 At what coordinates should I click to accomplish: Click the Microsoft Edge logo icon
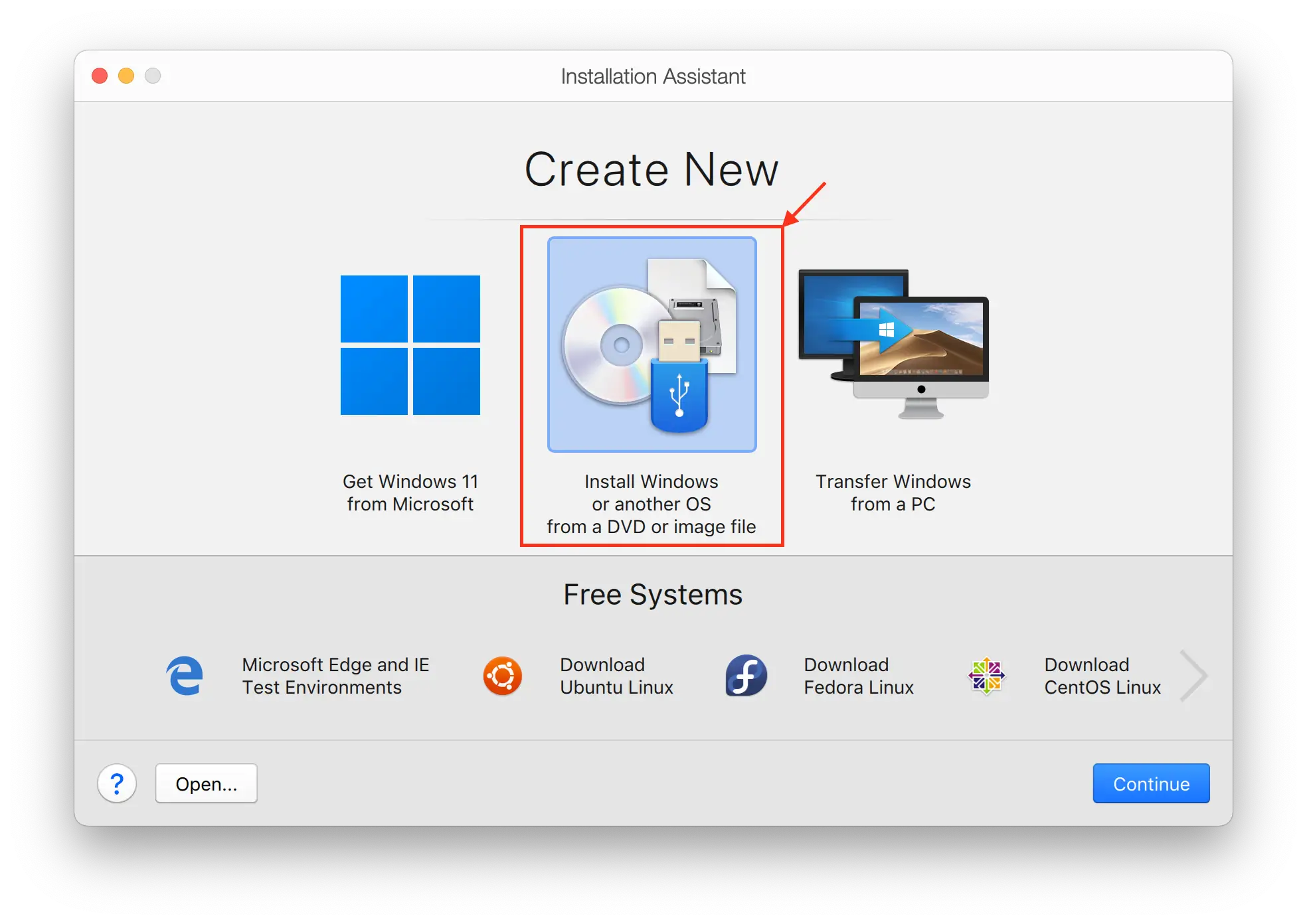pos(185,676)
